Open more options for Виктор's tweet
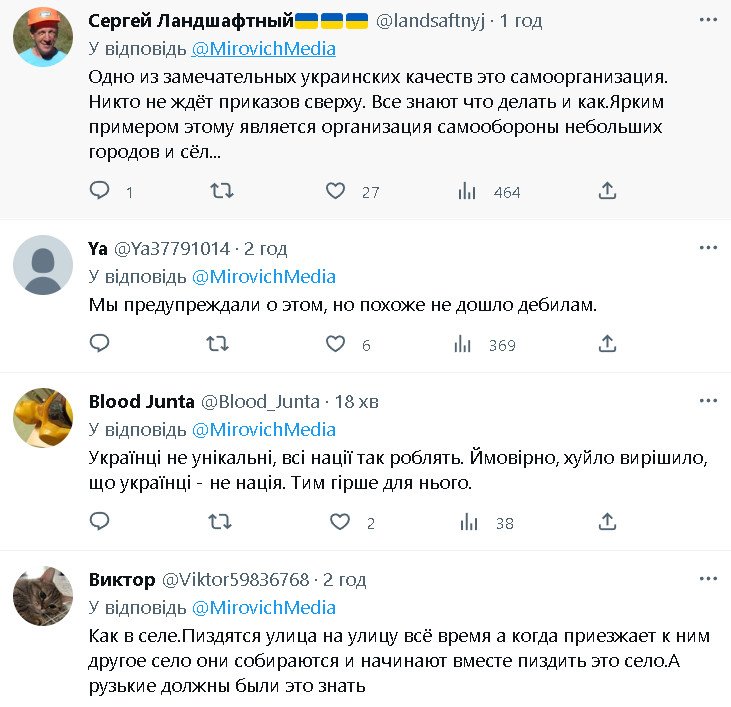The height and width of the screenshot is (707, 731). (x=708, y=579)
